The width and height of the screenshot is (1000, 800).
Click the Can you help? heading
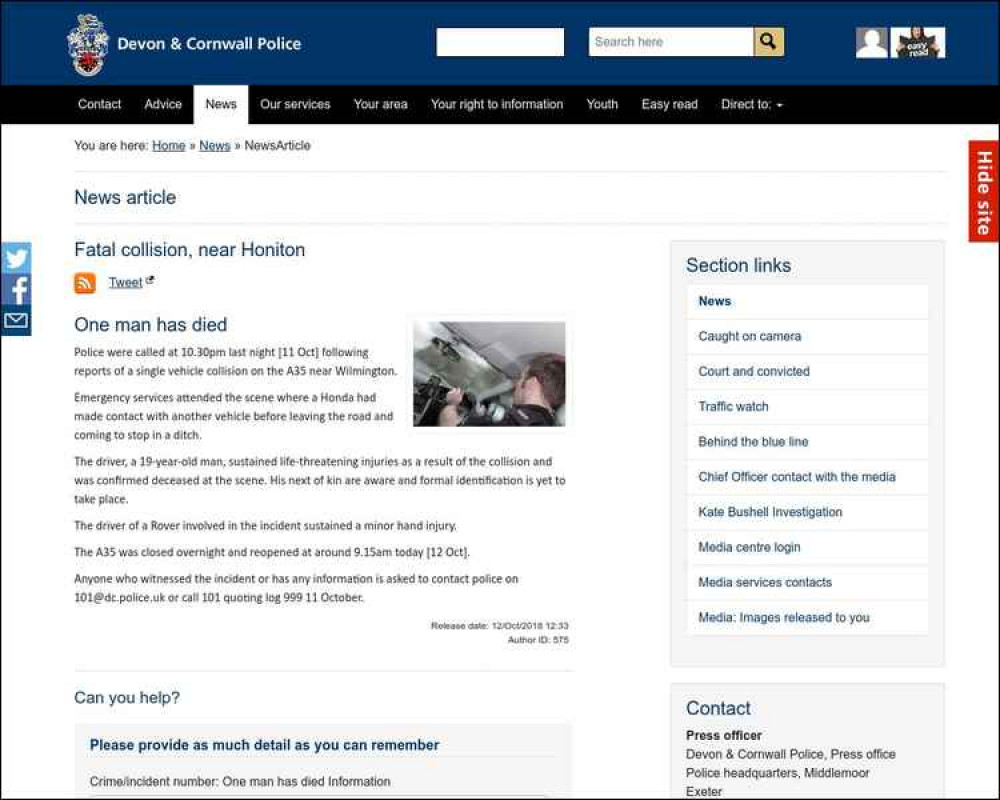[x=127, y=697]
